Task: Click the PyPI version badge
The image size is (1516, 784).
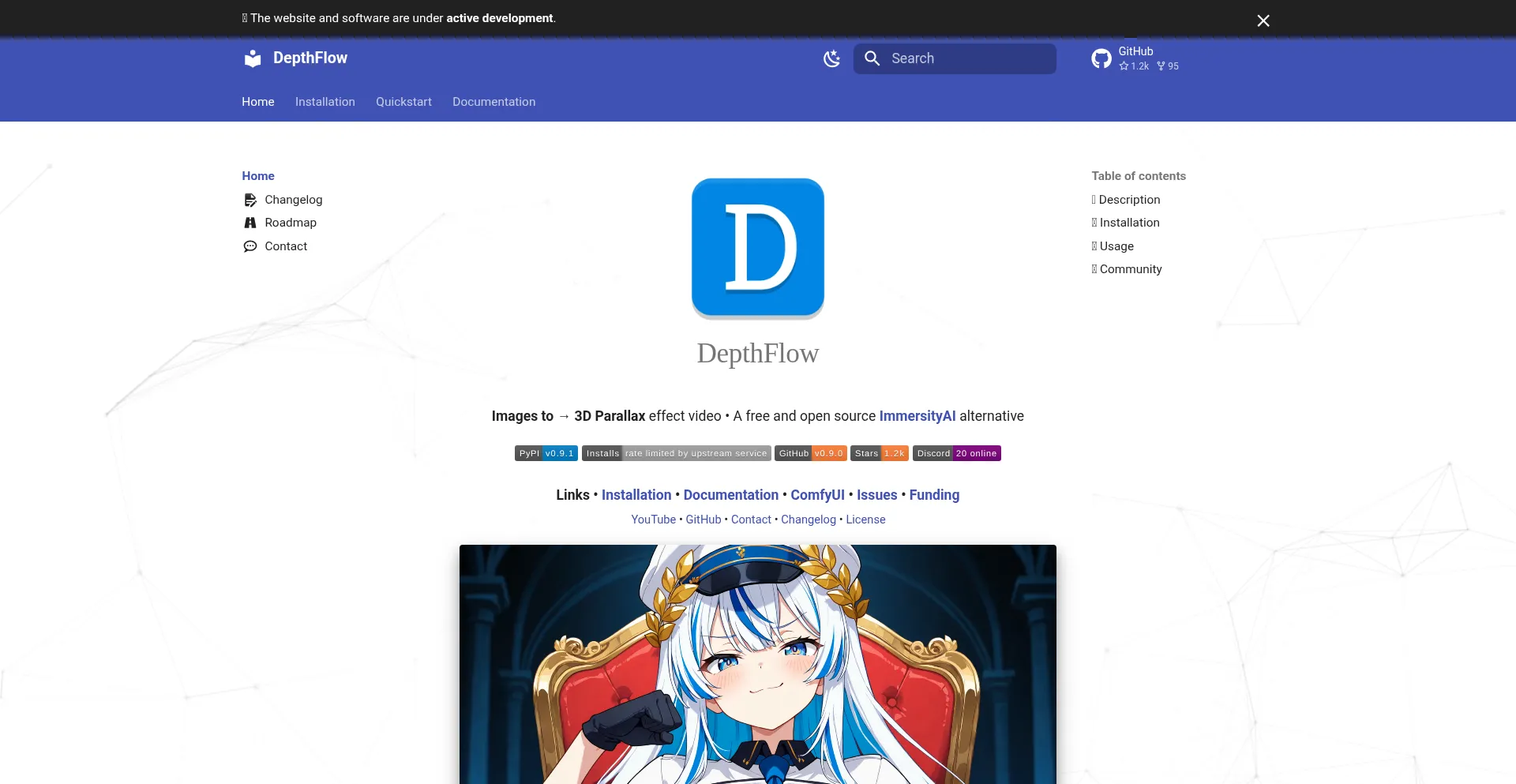Action: pyautogui.click(x=546, y=453)
